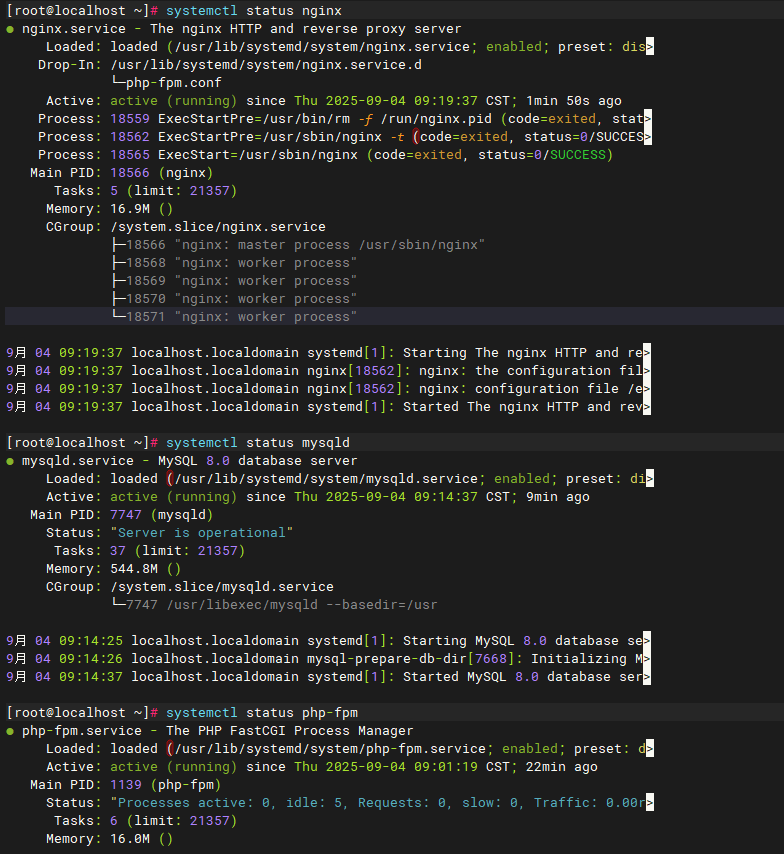The height and width of the screenshot is (854, 784).
Task: Click the command 'systemctl status mysqld'
Action: pos(258,443)
